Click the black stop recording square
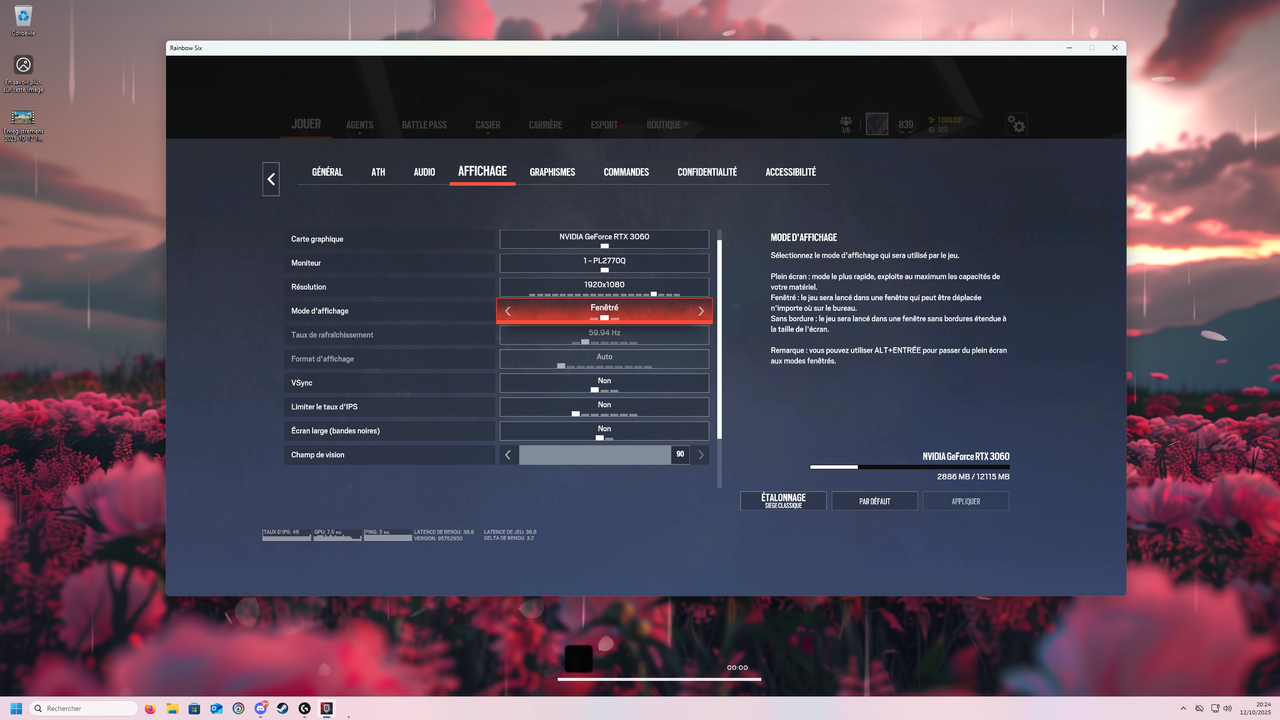Screen dimensions: 1280x720 coord(578,658)
